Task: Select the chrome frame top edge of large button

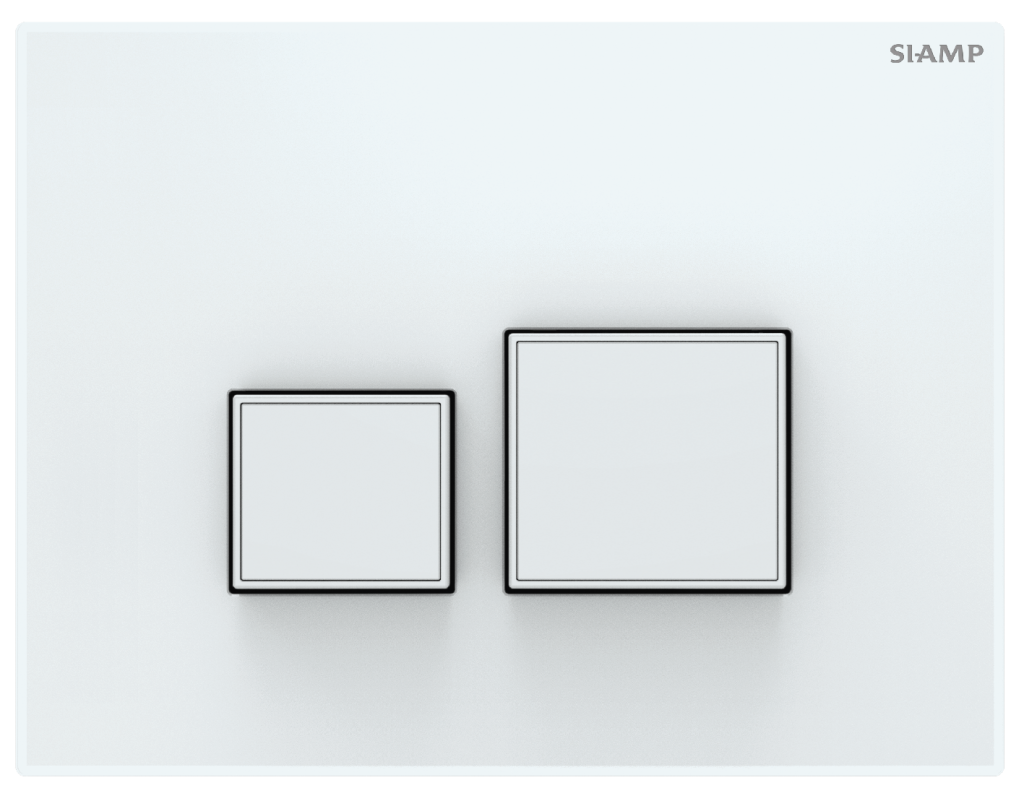Action: pos(647,337)
